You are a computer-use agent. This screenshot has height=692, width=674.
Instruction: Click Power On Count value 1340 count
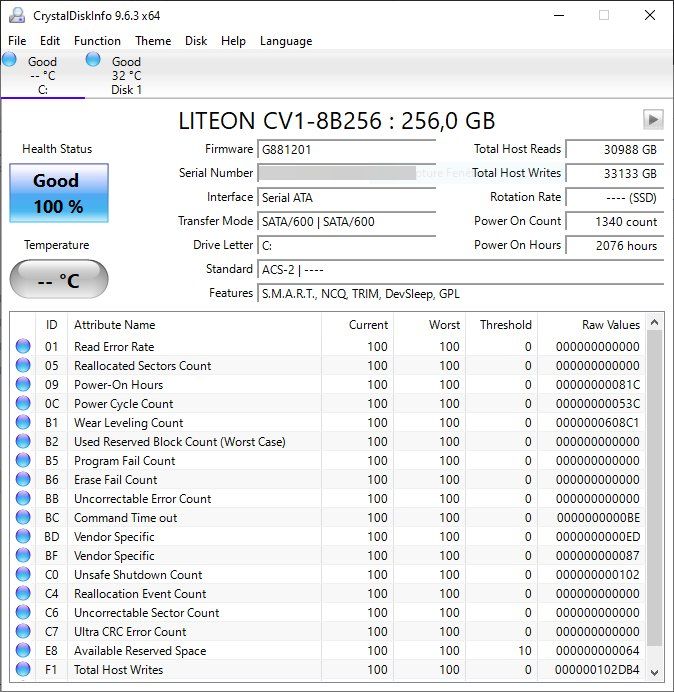[614, 221]
